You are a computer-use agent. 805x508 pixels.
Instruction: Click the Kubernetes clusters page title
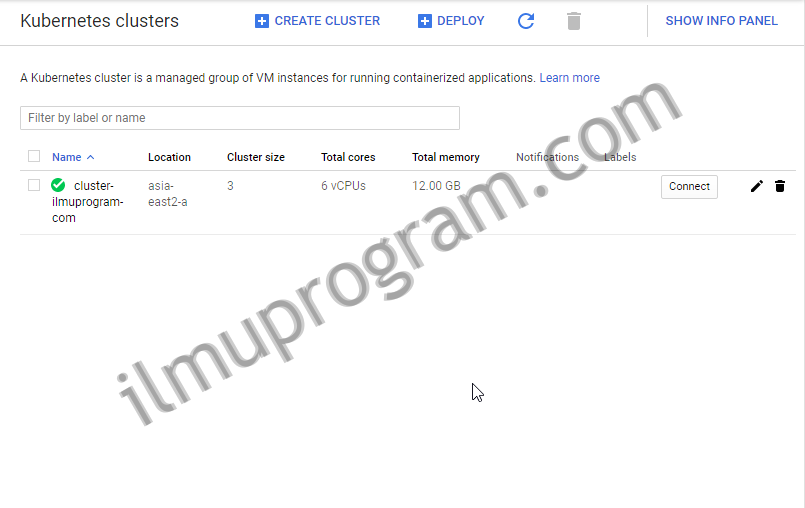100,21
